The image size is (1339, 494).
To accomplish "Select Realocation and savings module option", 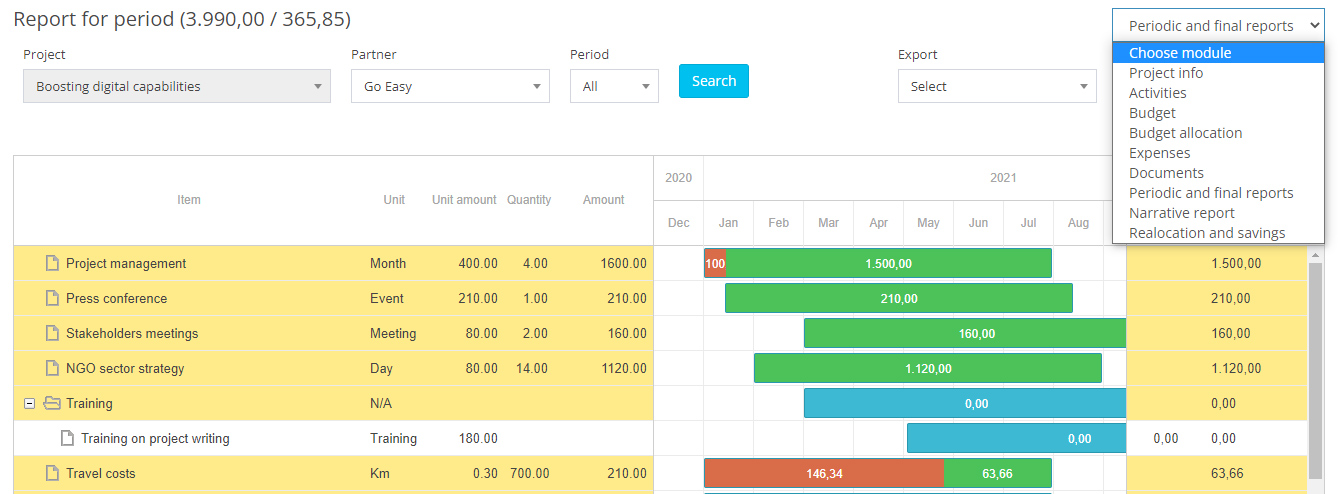I will tap(1206, 233).
